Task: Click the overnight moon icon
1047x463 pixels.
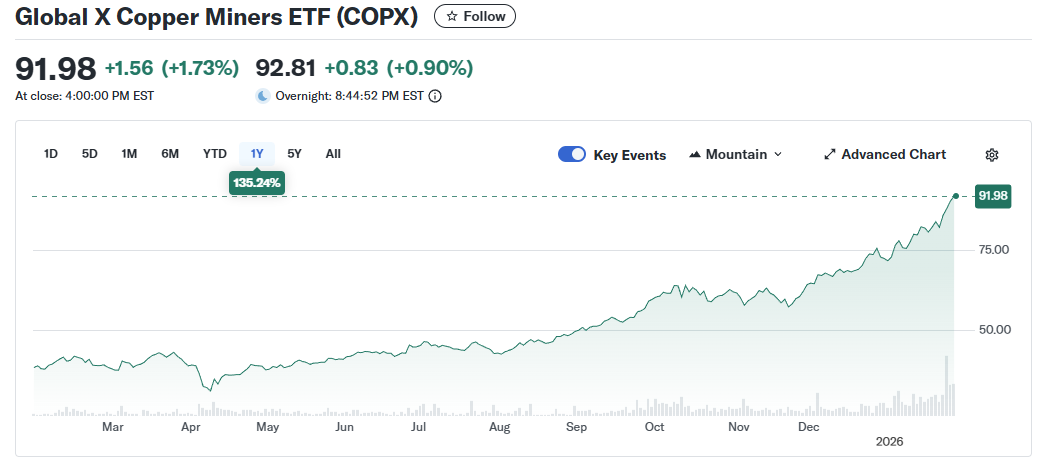Action: [x=263, y=96]
